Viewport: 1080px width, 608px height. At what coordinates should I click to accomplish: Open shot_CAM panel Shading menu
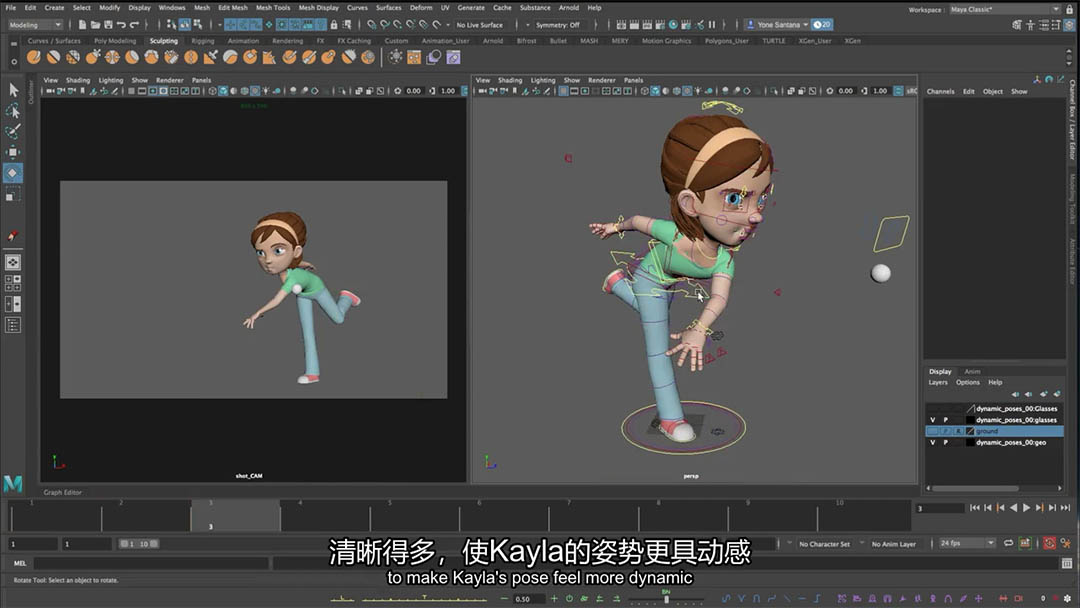(x=77, y=80)
